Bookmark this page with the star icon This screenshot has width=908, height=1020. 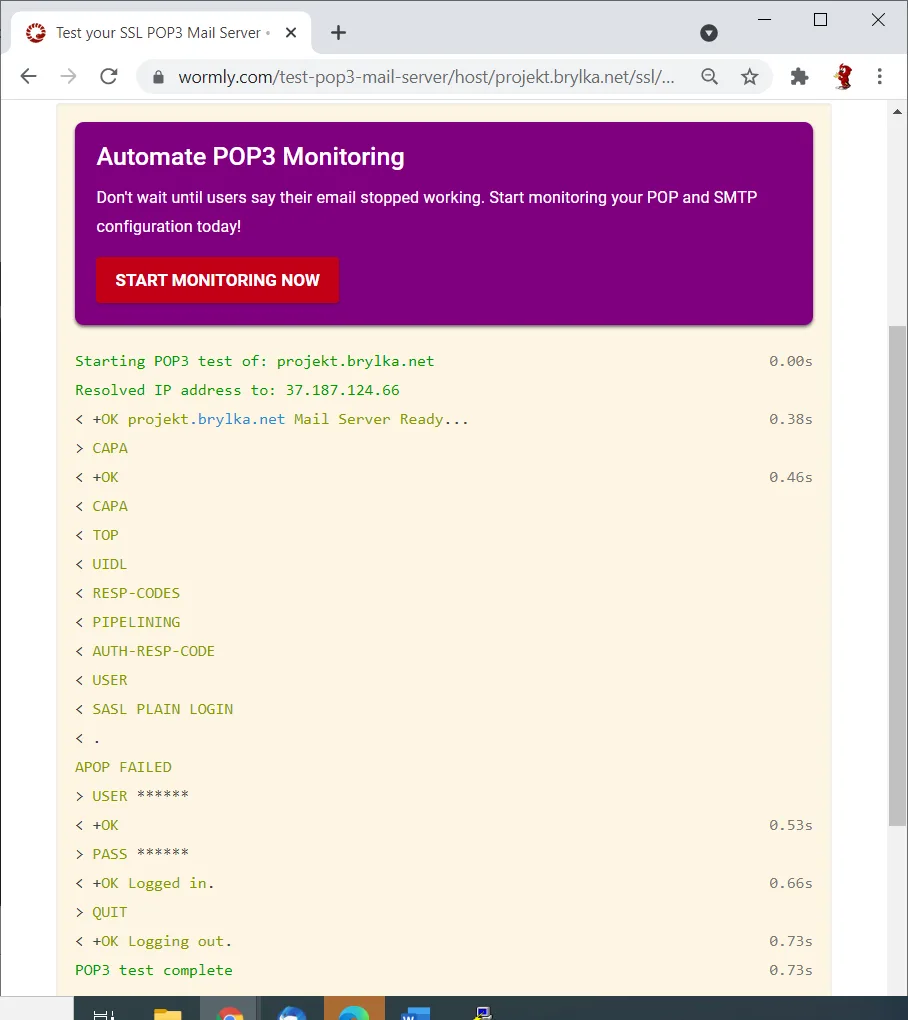pyautogui.click(x=750, y=77)
